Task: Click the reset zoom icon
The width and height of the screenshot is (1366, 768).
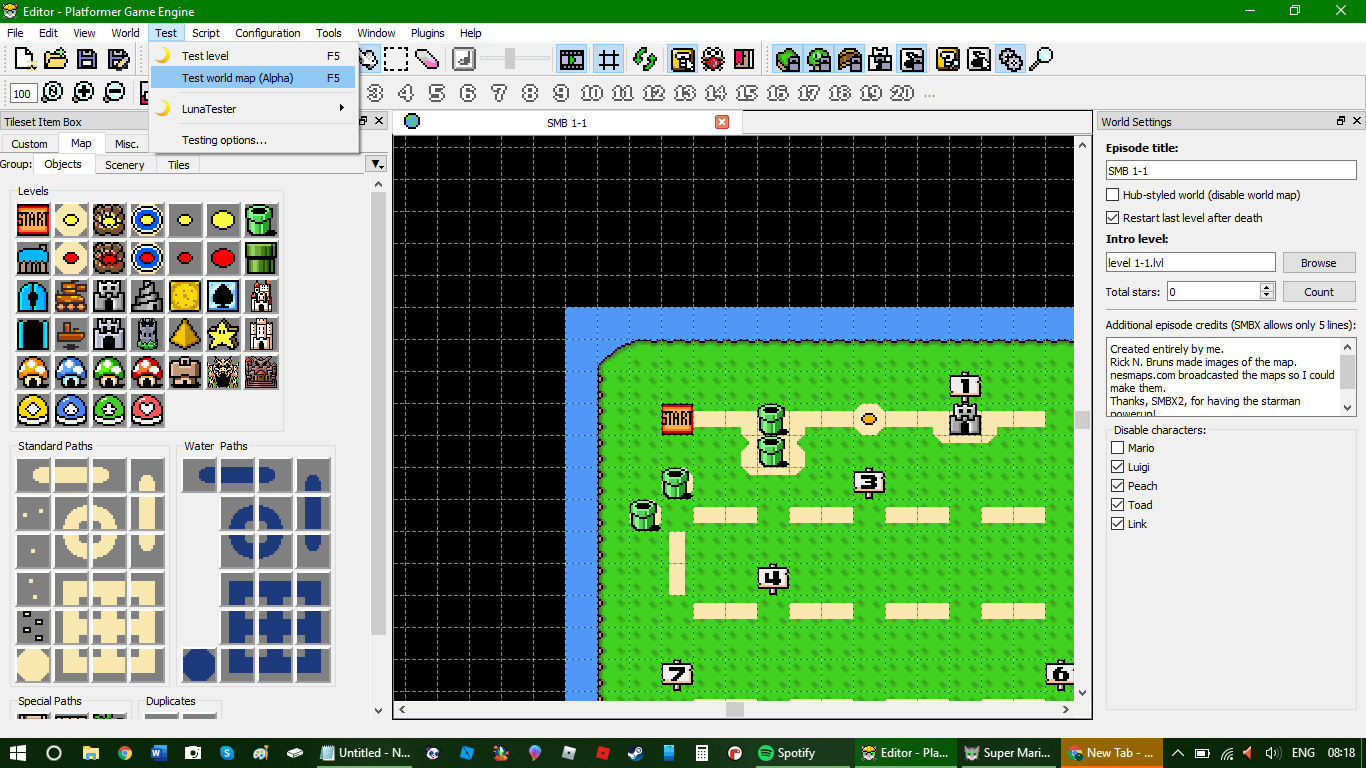Action: click(x=52, y=92)
